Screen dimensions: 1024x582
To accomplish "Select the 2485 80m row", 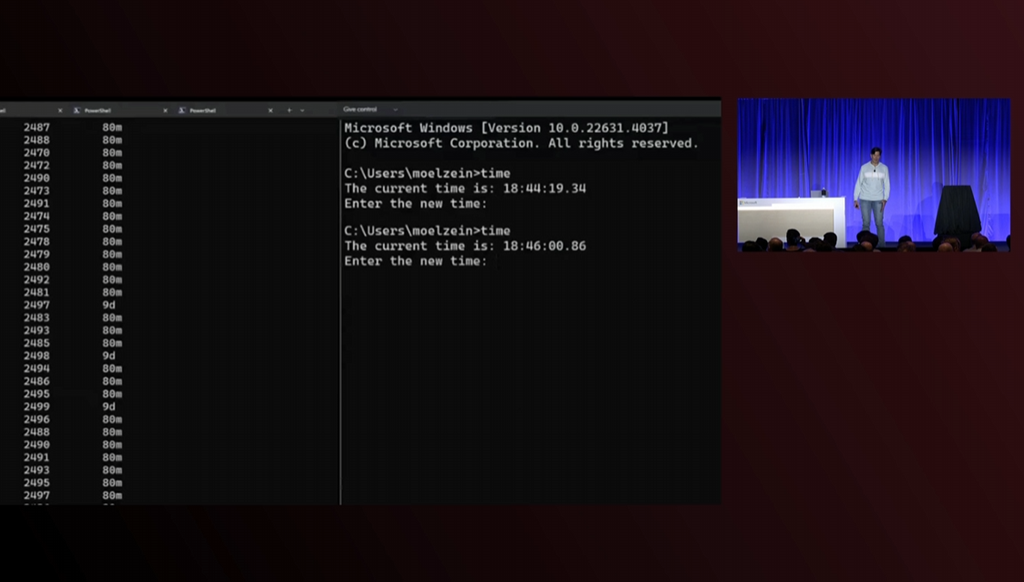I will (73, 343).
